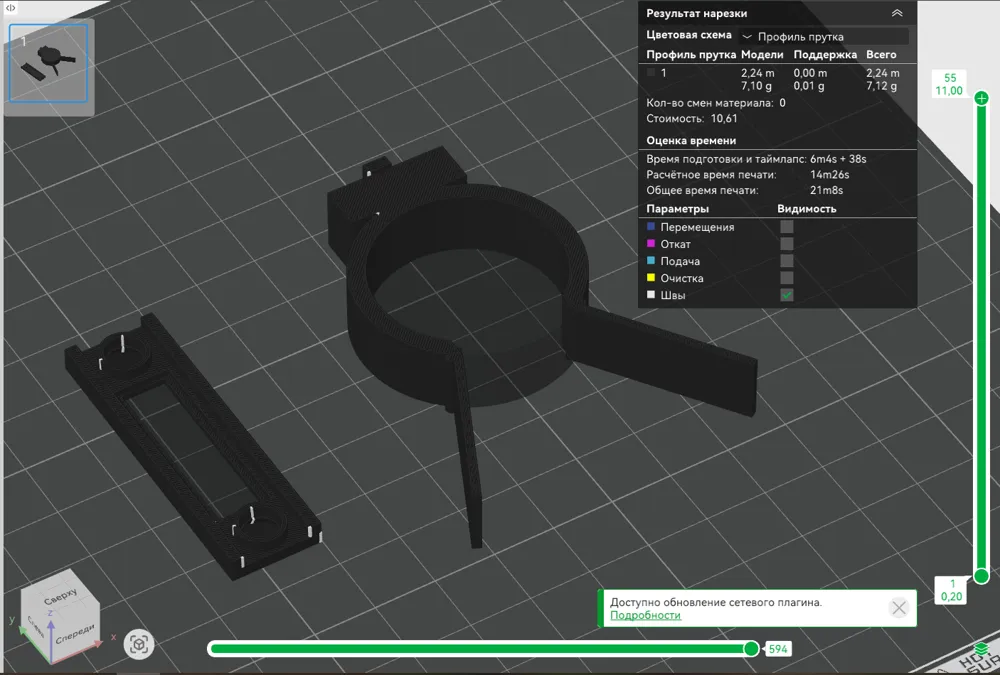Click the green plus above the layer slider

tap(981, 97)
